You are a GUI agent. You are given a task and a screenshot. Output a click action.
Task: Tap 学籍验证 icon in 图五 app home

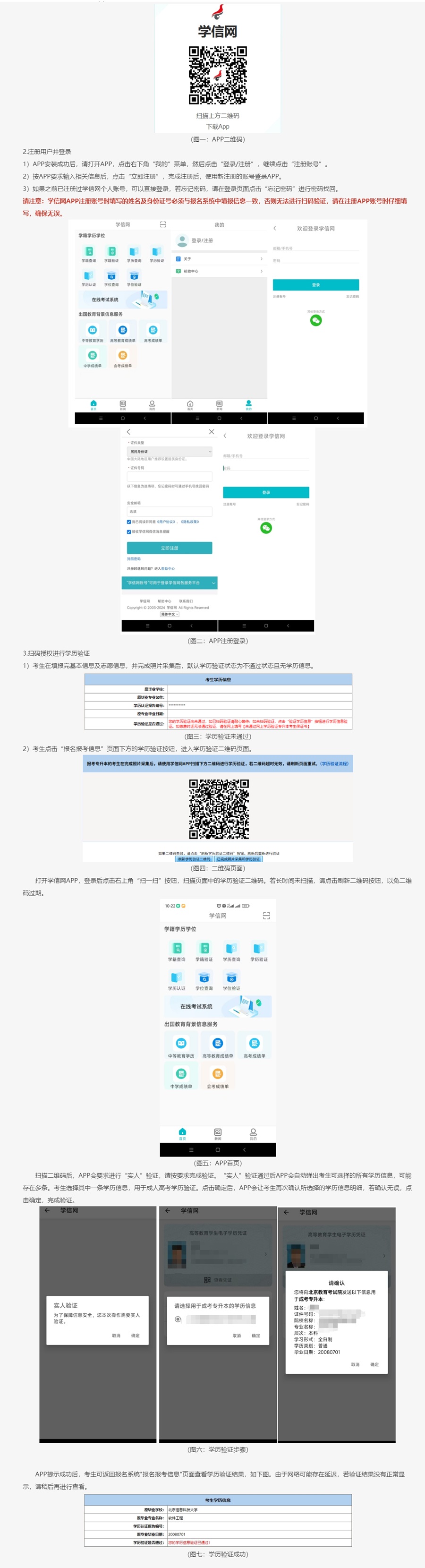point(204,948)
